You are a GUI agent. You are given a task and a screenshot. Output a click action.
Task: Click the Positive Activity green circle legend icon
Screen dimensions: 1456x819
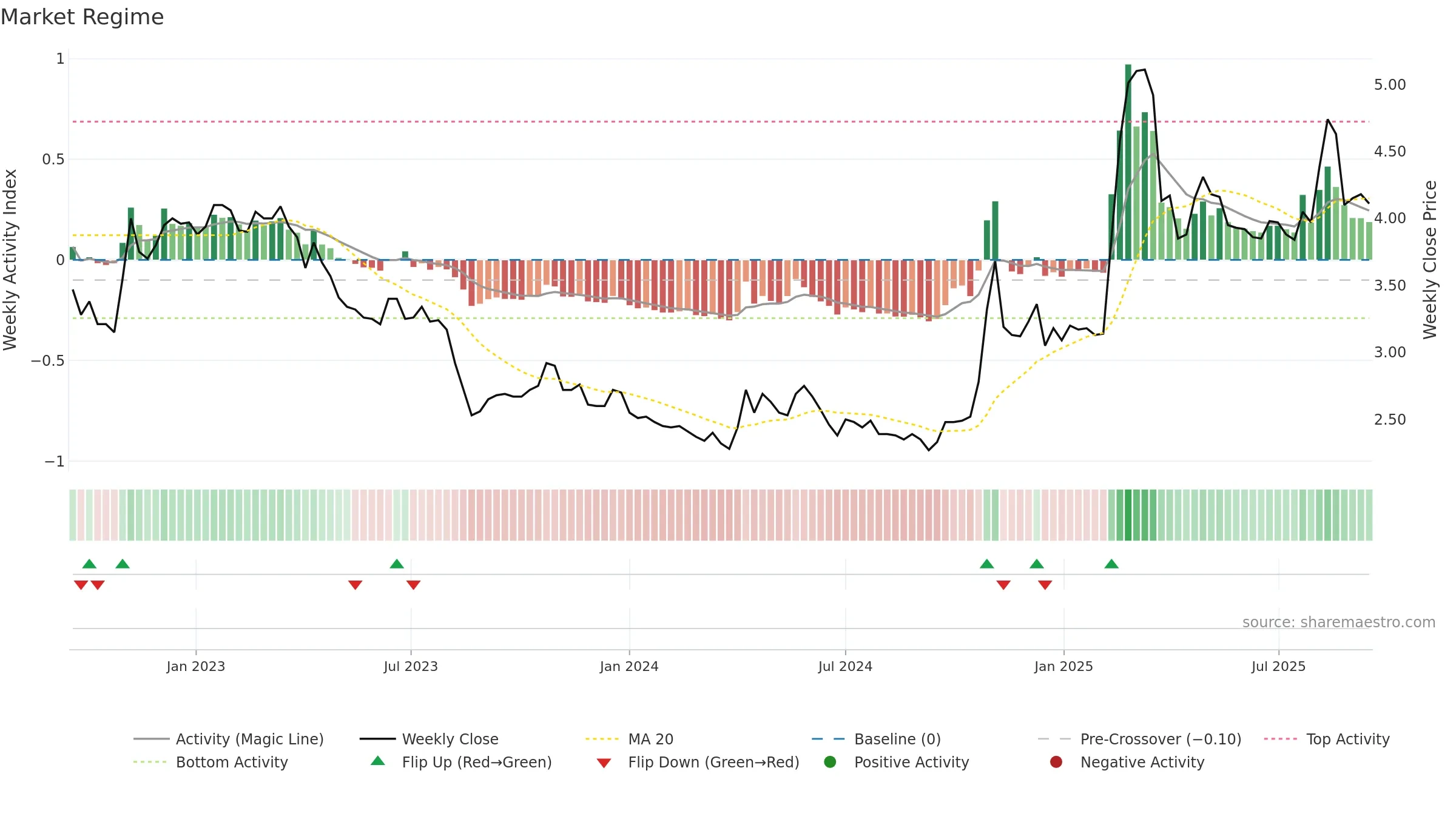(x=830, y=762)
